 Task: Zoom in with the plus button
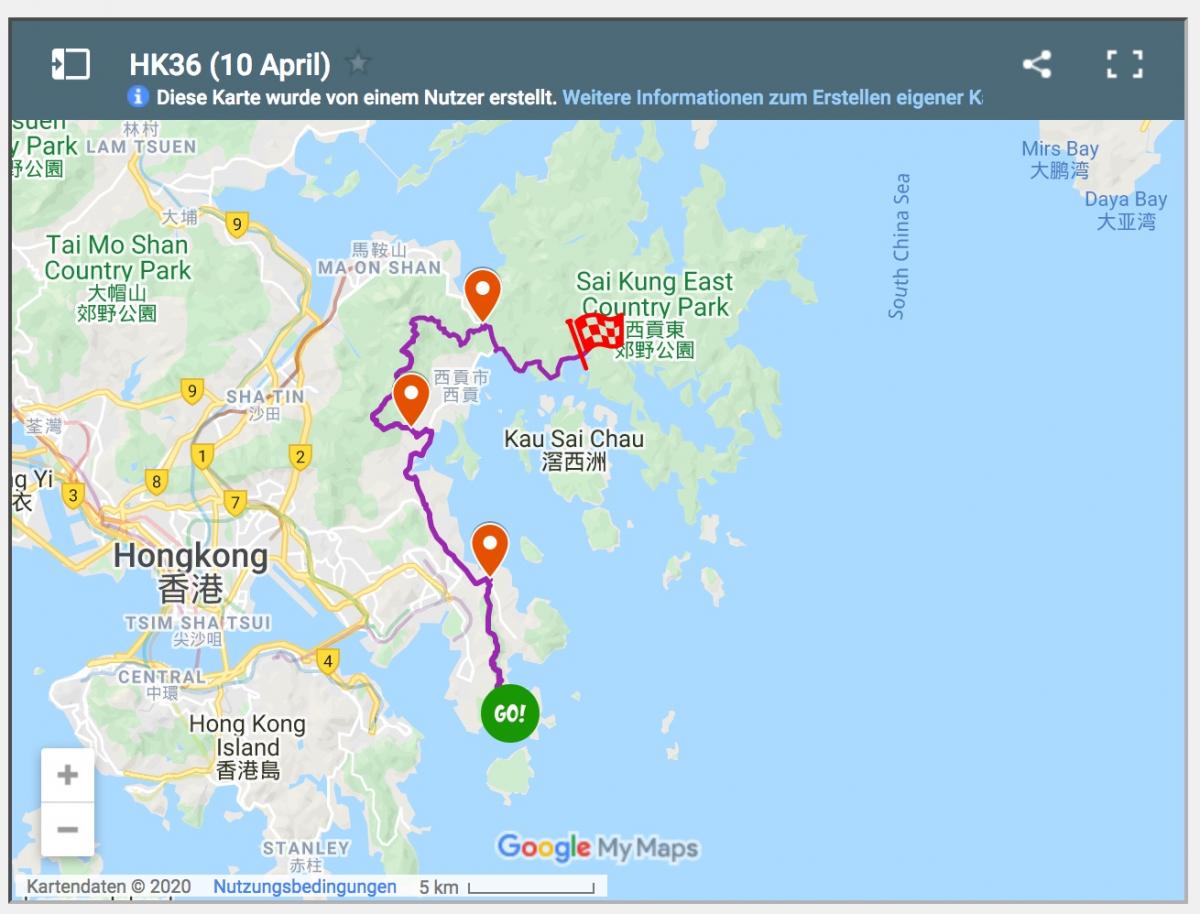(x=68, y=775)
